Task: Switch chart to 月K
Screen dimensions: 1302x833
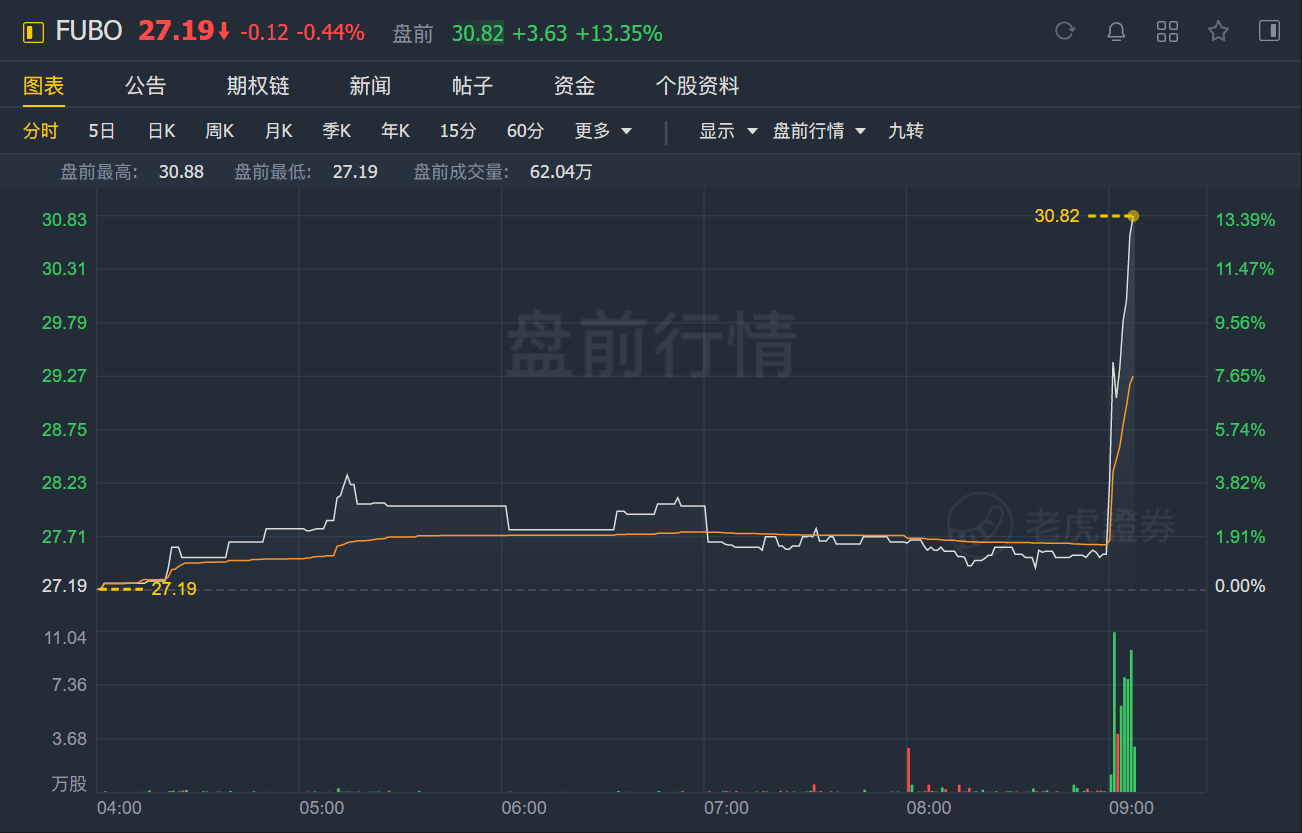Action: [x=278, y=131]
